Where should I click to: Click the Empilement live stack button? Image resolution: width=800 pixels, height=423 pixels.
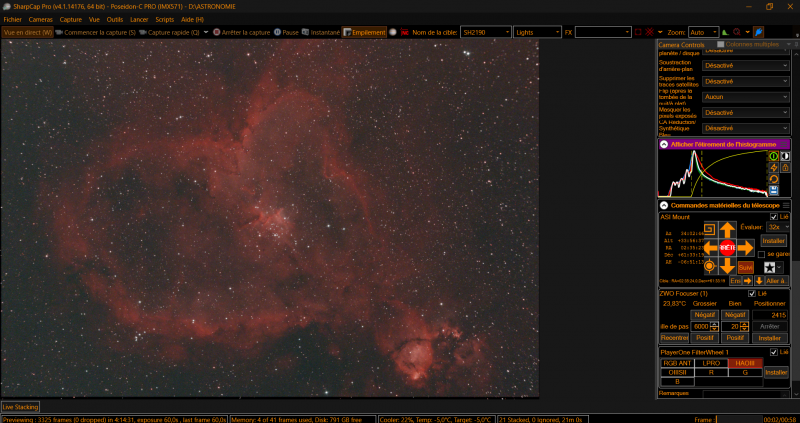click(364, 32)
